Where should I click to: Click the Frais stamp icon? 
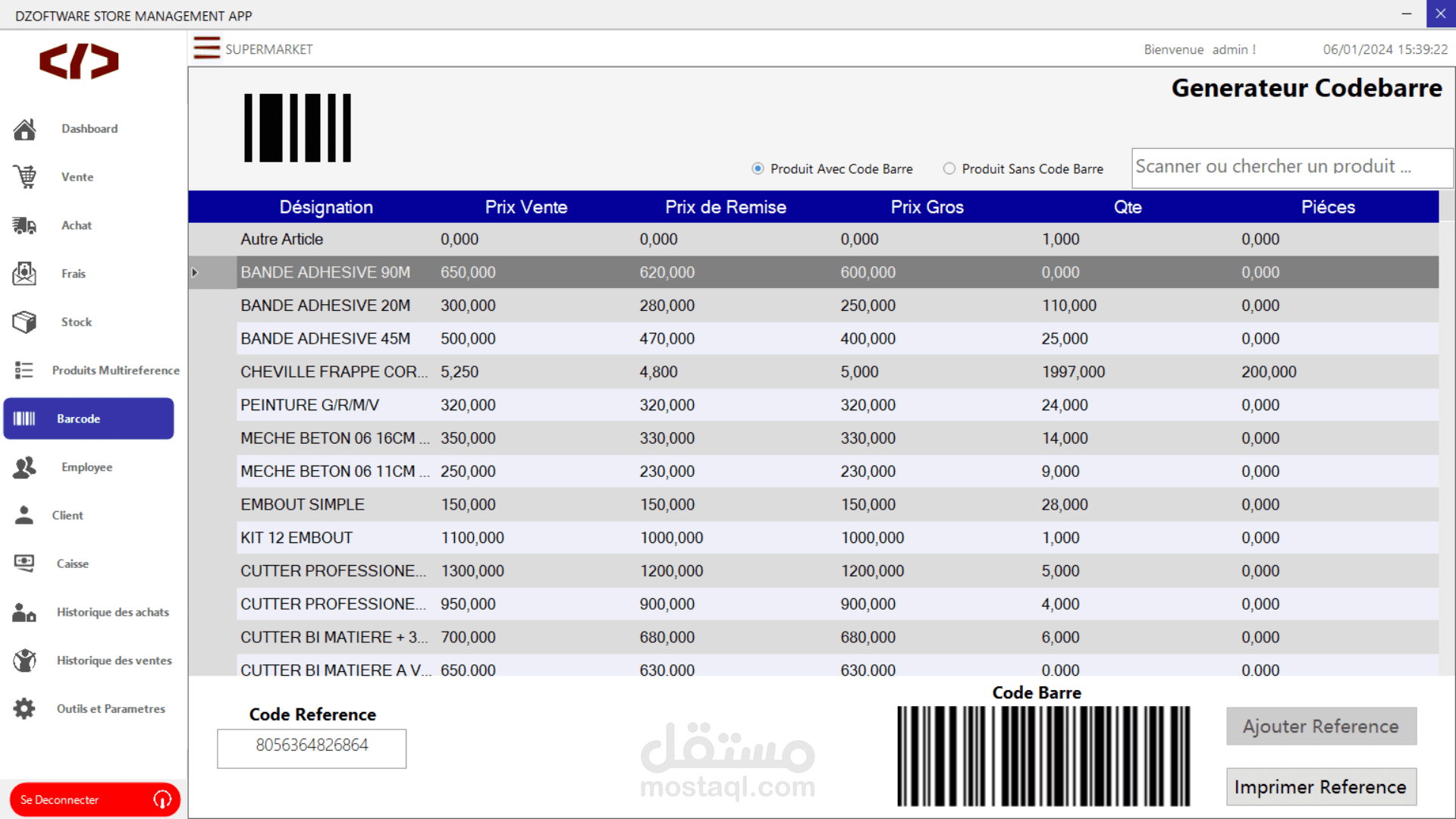(x=24, y=274)
